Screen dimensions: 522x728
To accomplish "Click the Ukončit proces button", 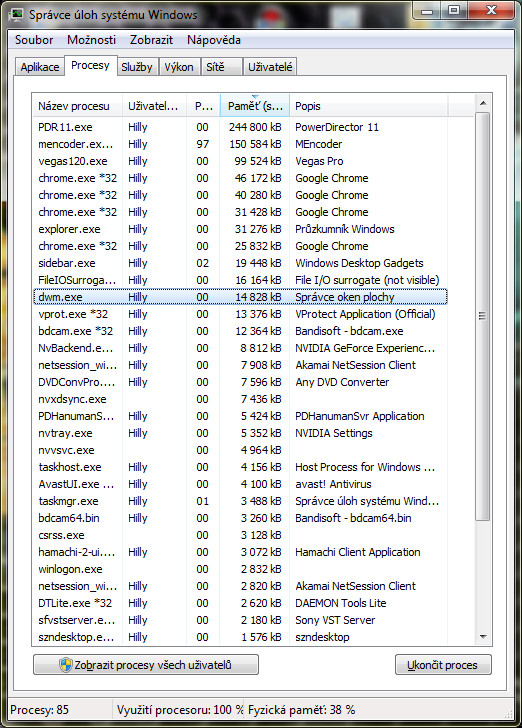I will point(443,665).
